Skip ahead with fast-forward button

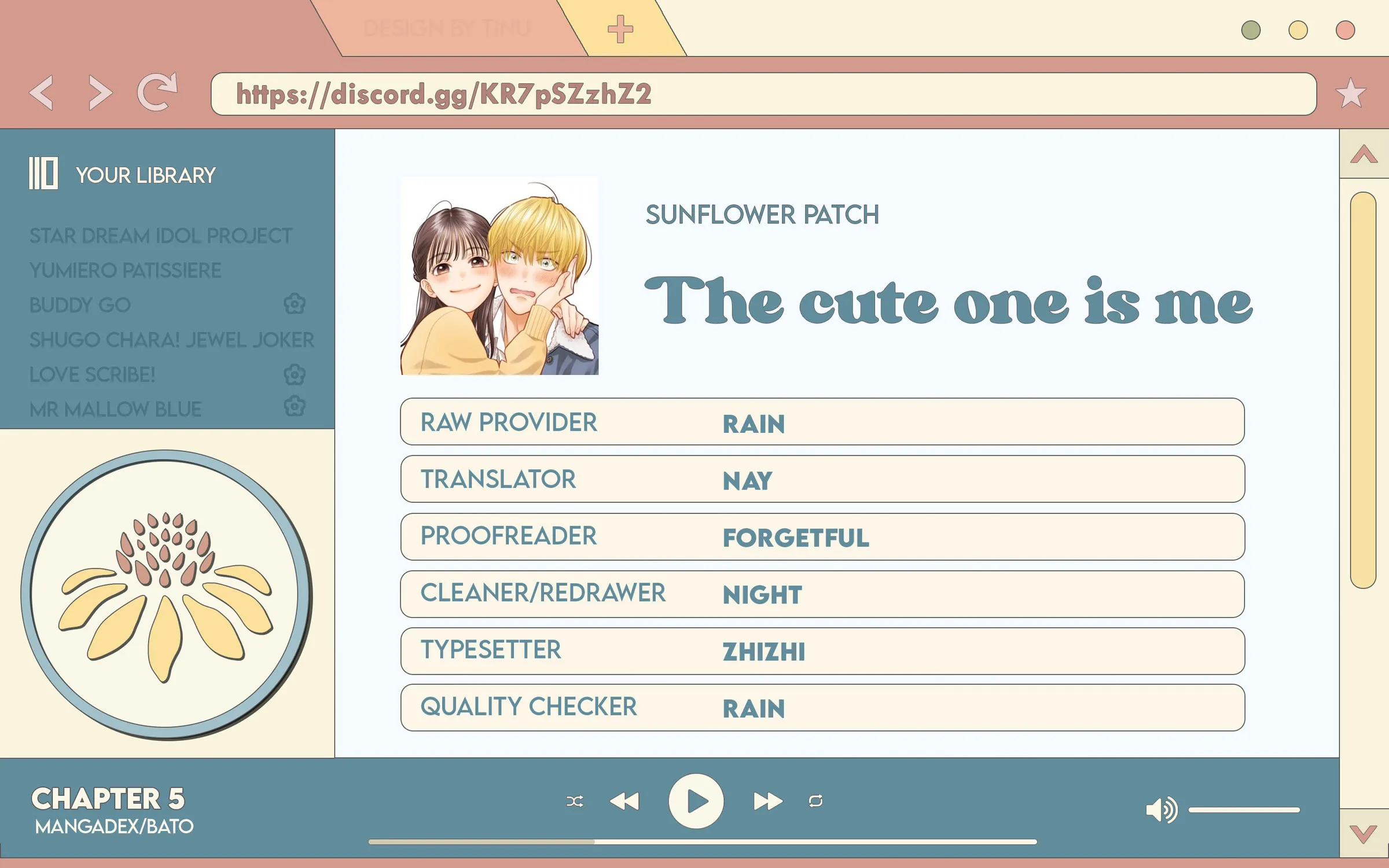(767, 801)
